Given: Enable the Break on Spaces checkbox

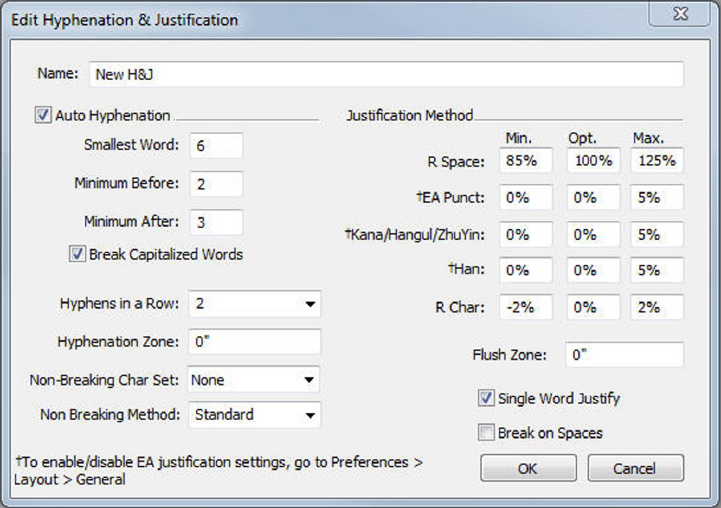Looking at the screenshot, I should (x=487, y=433).
